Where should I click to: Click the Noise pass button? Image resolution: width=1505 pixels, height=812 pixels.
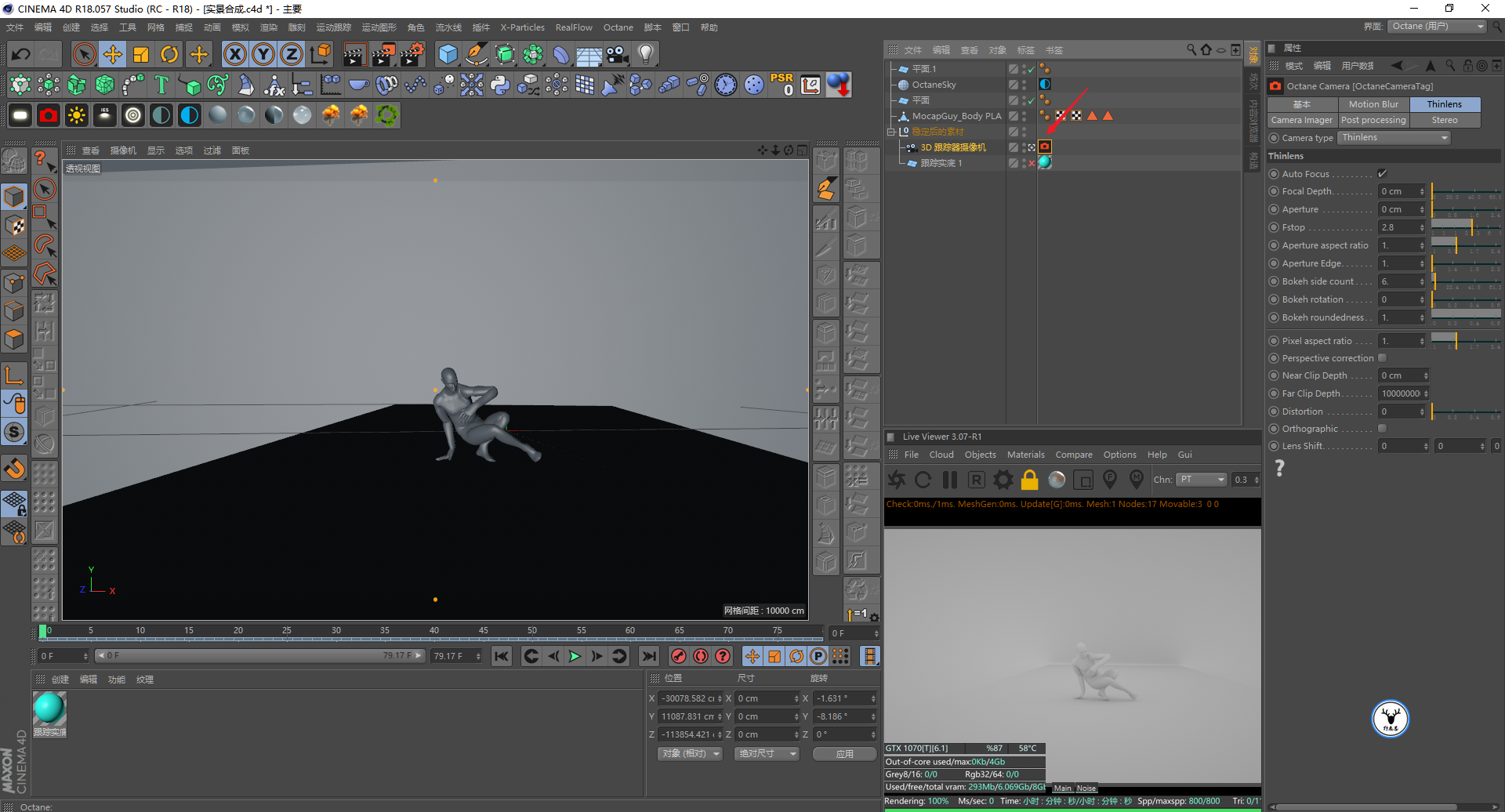click(1086, 788)
